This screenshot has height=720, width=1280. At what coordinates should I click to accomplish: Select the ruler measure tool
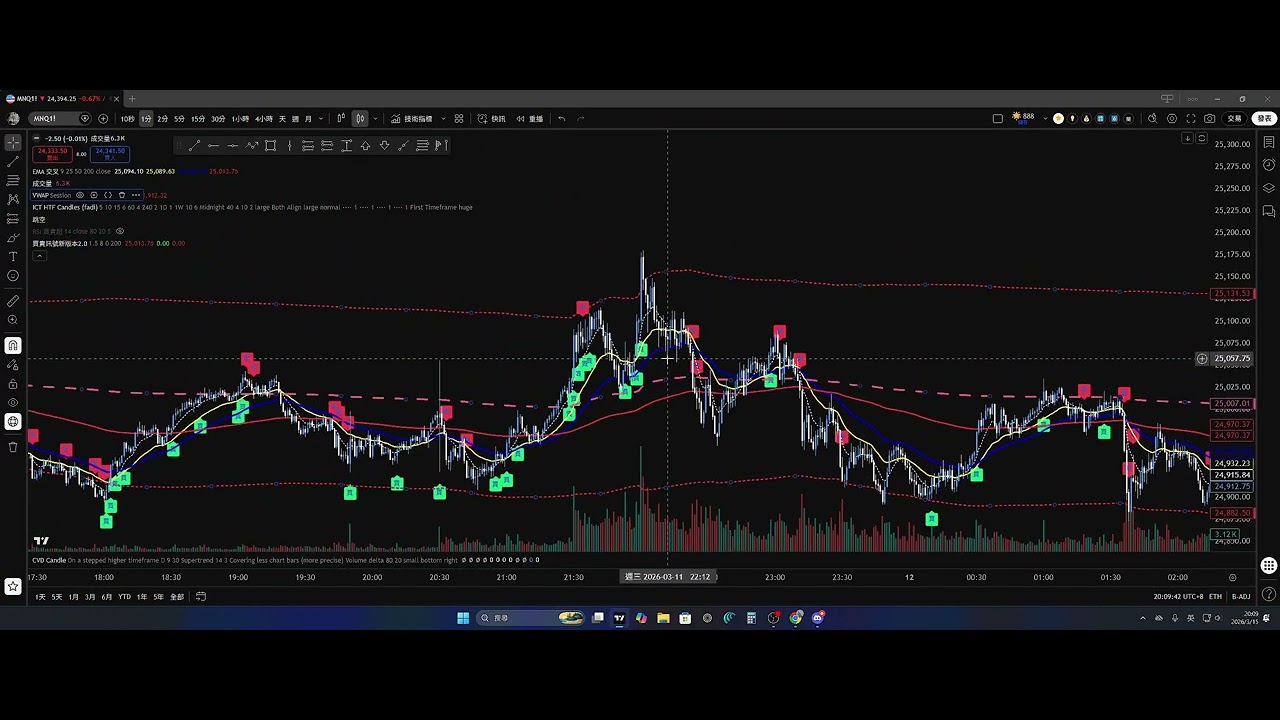coord(13,301)
